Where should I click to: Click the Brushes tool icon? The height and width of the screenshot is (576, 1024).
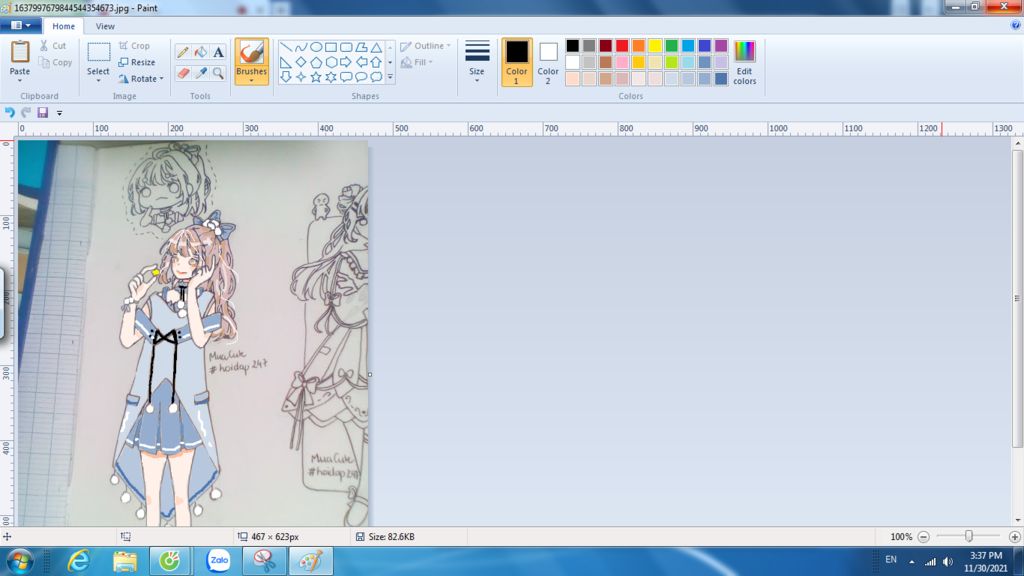click(251, 54)
